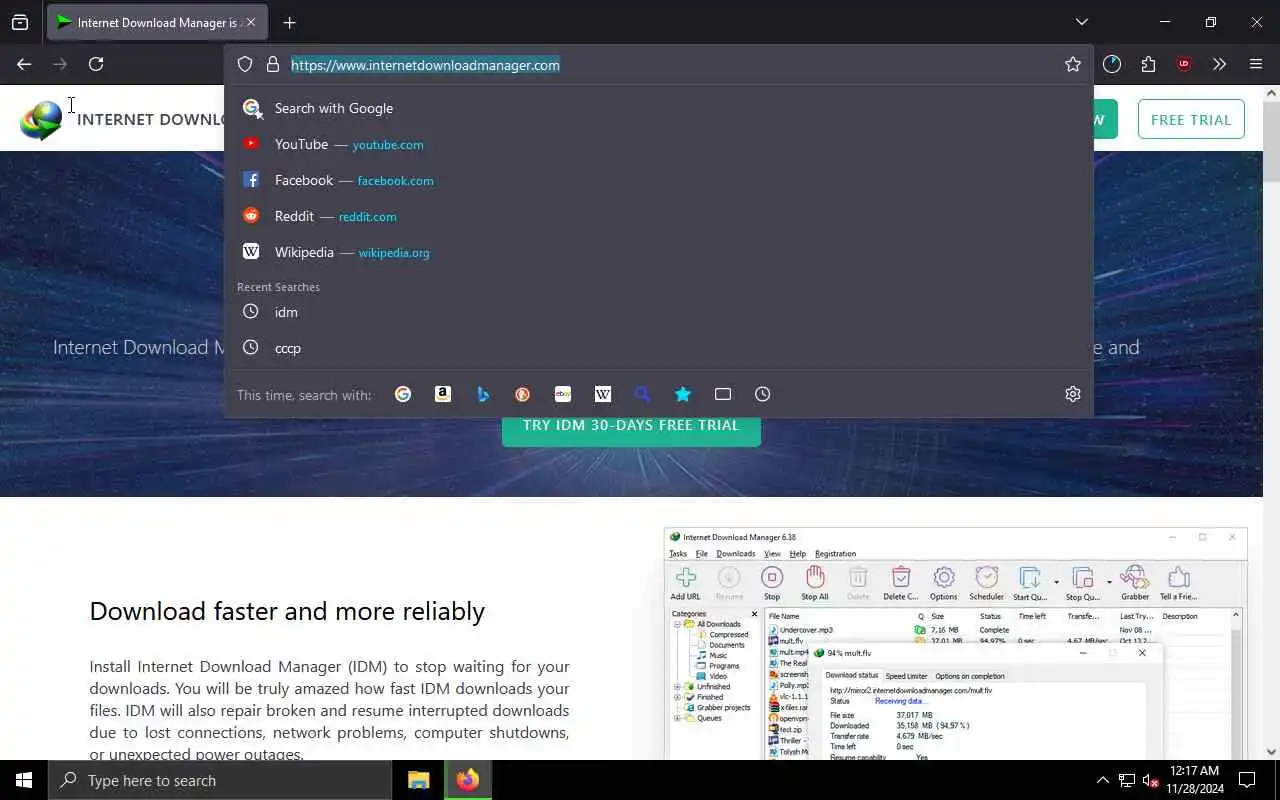This screenshot has width=1280, height=800.
Task: Open the network status tray icon
Action: [1127, 780]
